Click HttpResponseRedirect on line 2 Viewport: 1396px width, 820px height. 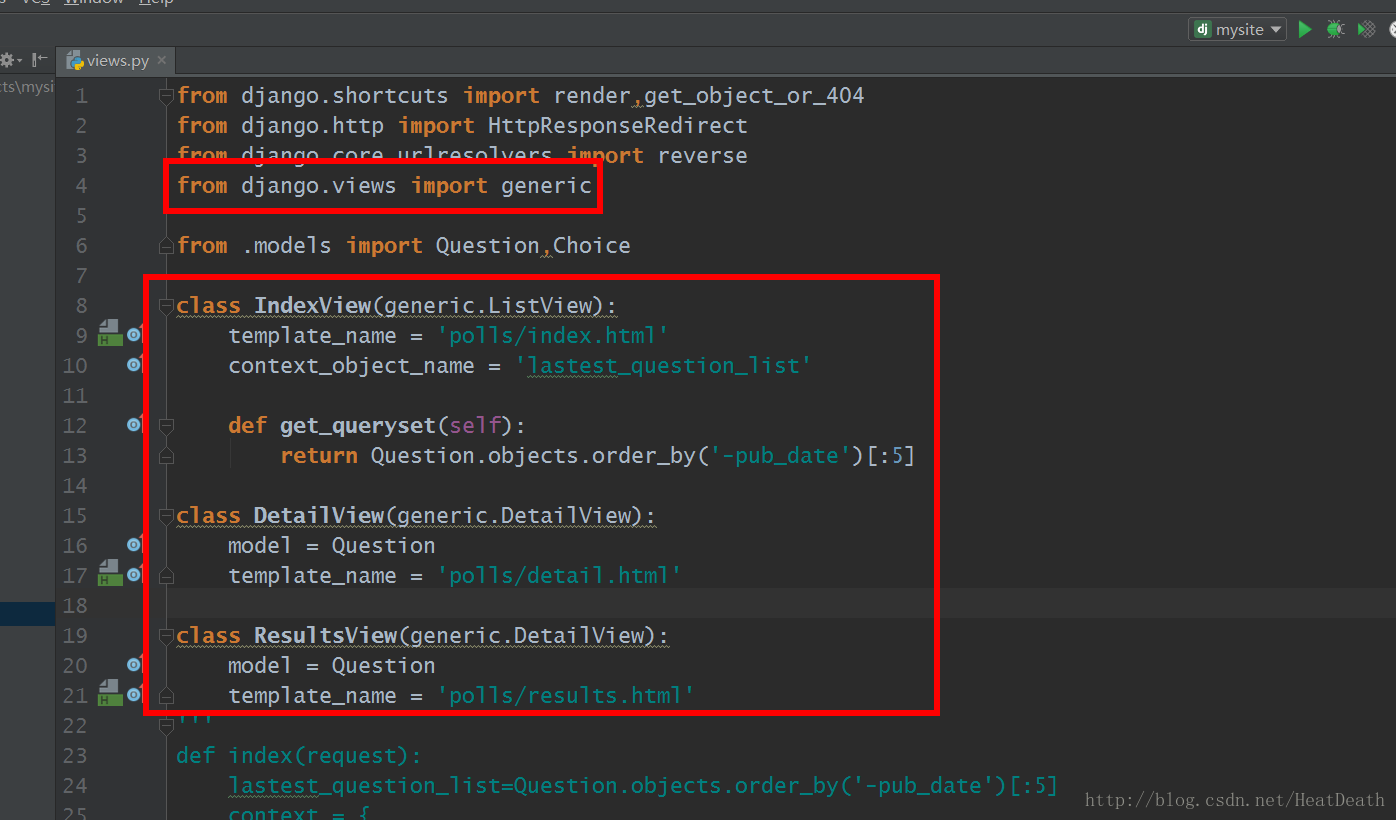tap(617, 126)
